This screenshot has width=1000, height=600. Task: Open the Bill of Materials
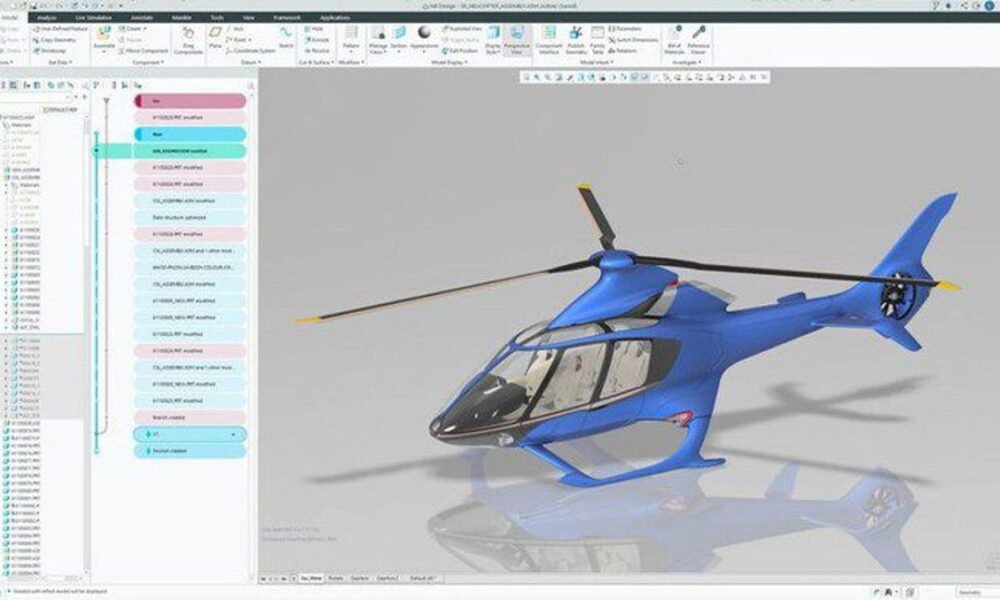[x=675, y=40]
